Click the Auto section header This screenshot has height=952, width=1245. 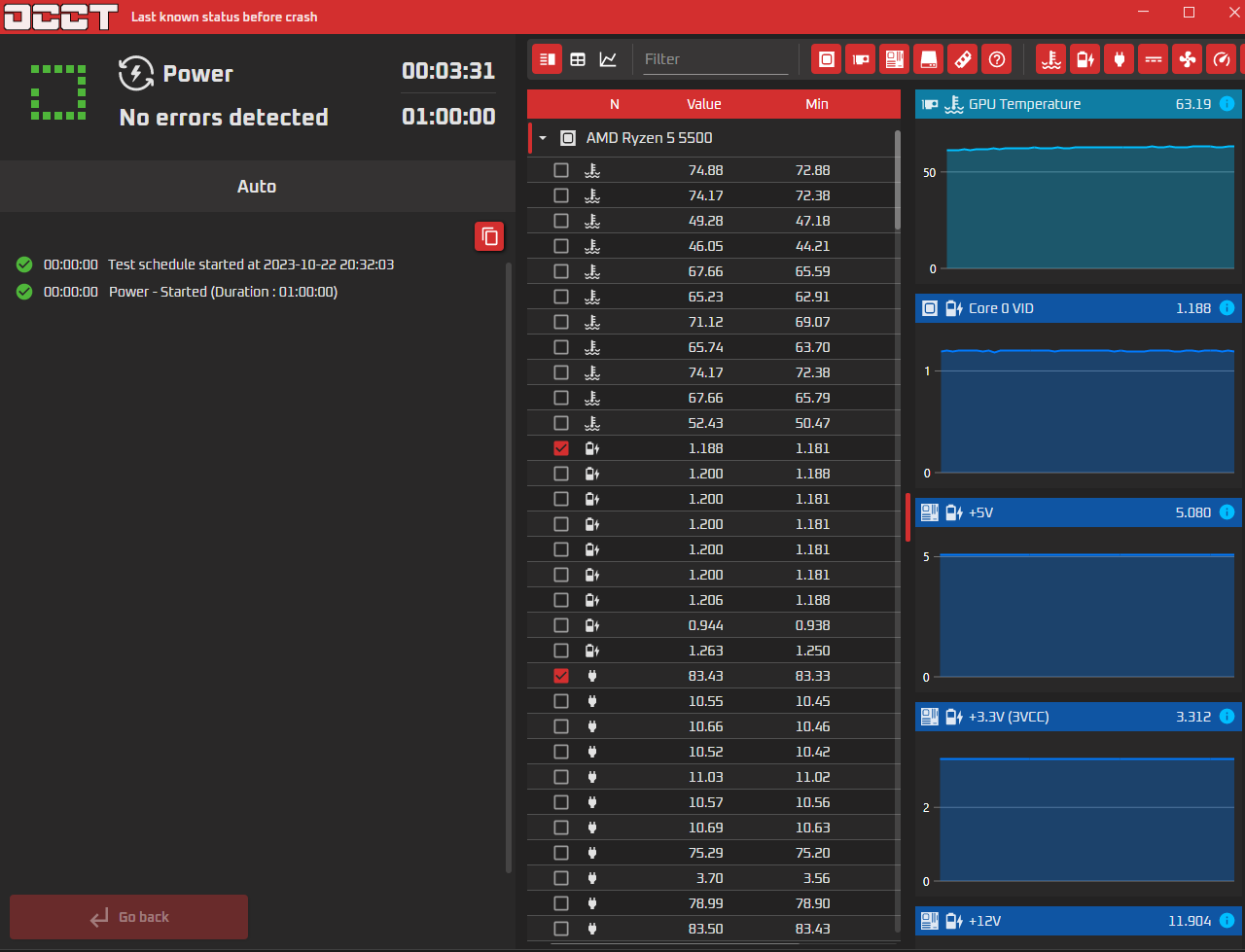[x=258, y=187]
